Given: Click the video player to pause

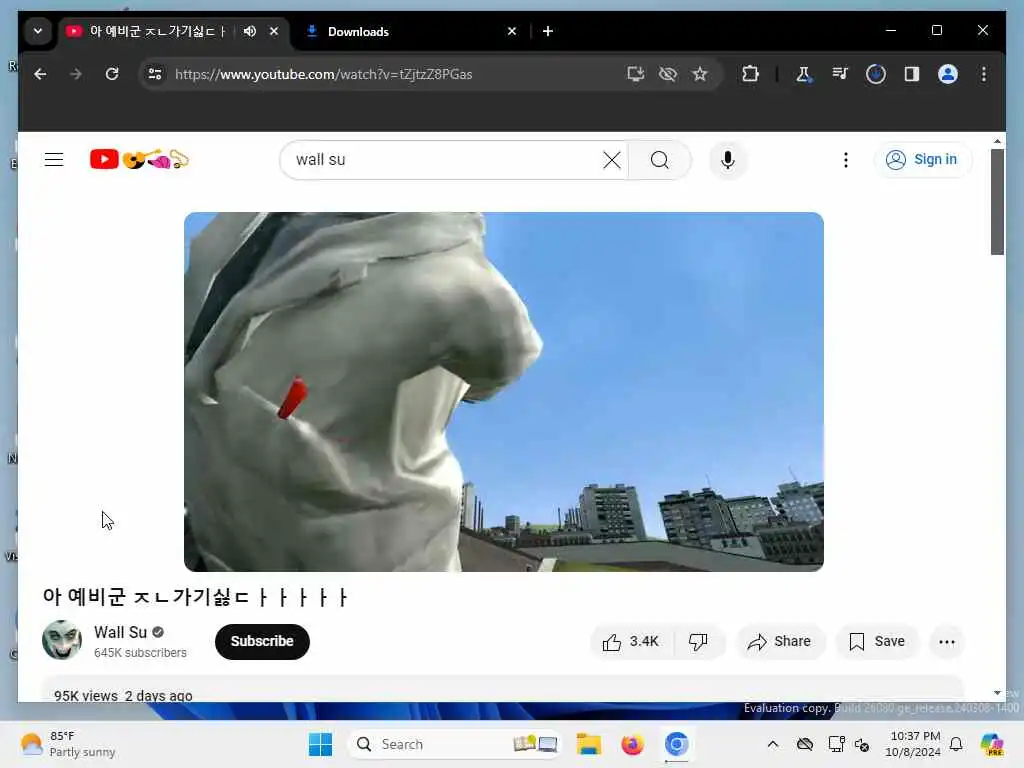Looking at the screenshot, I should [504, 392].
